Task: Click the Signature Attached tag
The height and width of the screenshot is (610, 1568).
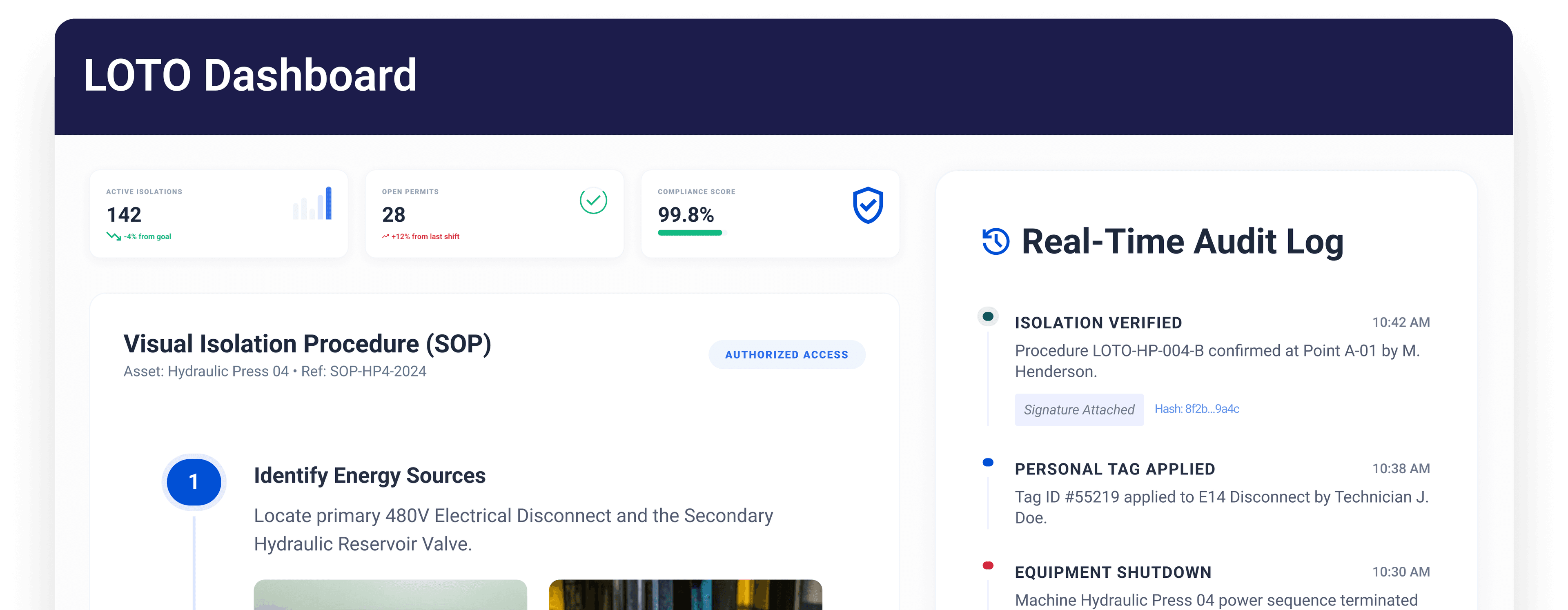Action: 1078,410
